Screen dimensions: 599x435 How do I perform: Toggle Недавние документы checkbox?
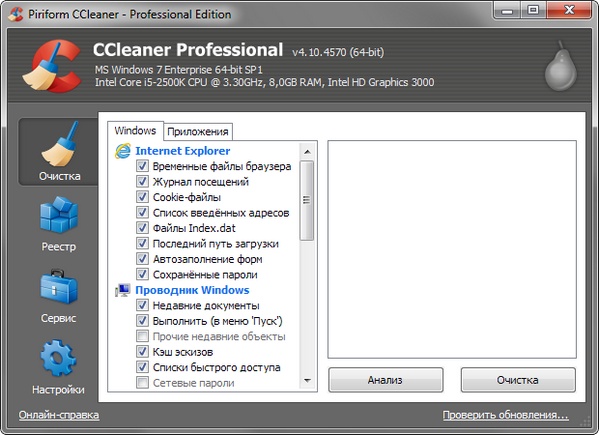click(x=142, y=305)
